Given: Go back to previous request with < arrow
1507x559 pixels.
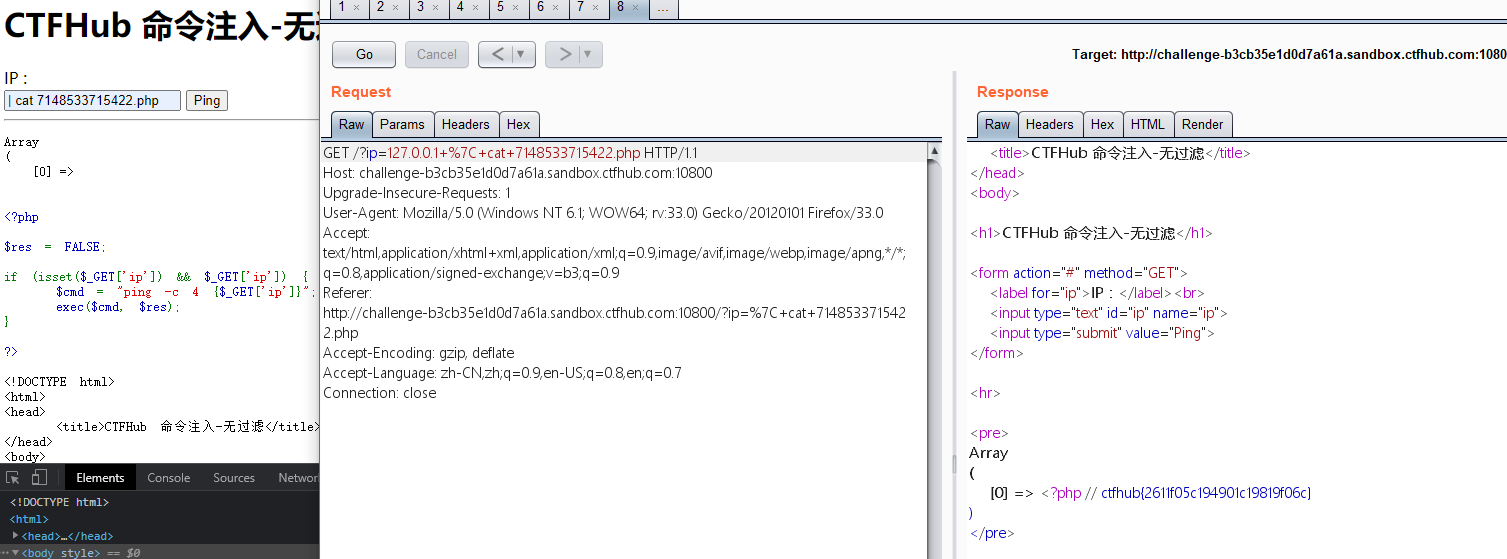Looking at the screenshot, I should click(497, 54).
